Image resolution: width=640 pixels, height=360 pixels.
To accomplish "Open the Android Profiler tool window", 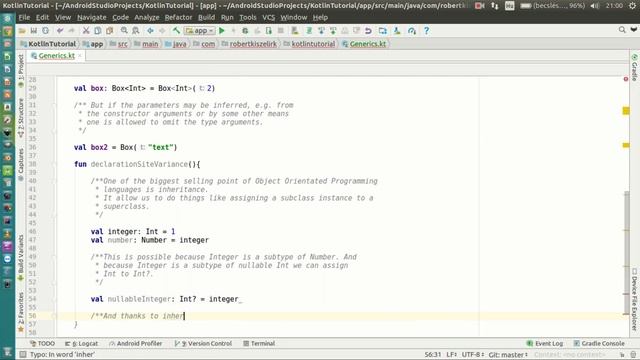I will coord(136,344).
